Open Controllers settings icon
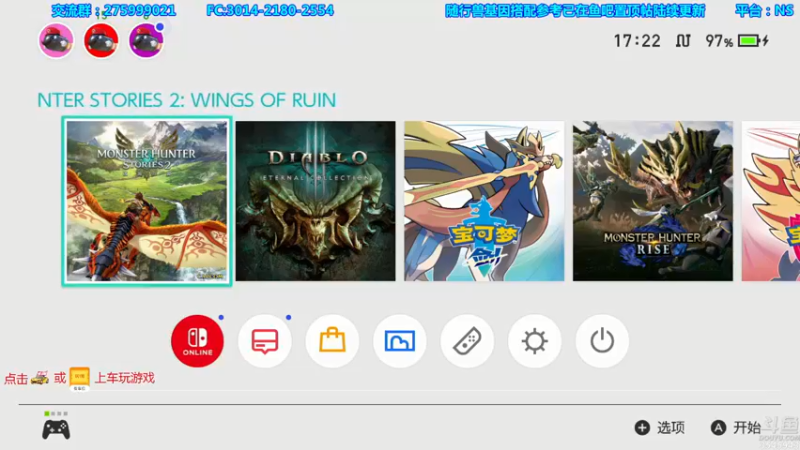800x450 pixels. coord(467,341)
